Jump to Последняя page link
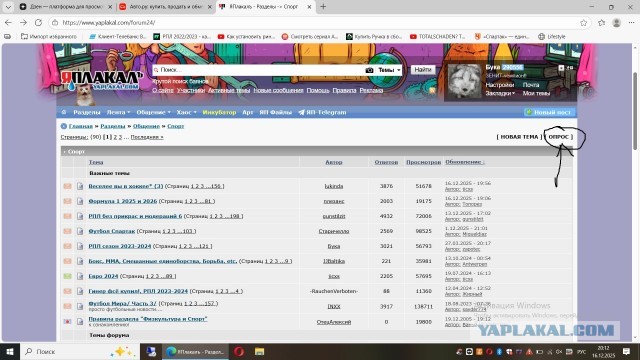 coord(147,137)
